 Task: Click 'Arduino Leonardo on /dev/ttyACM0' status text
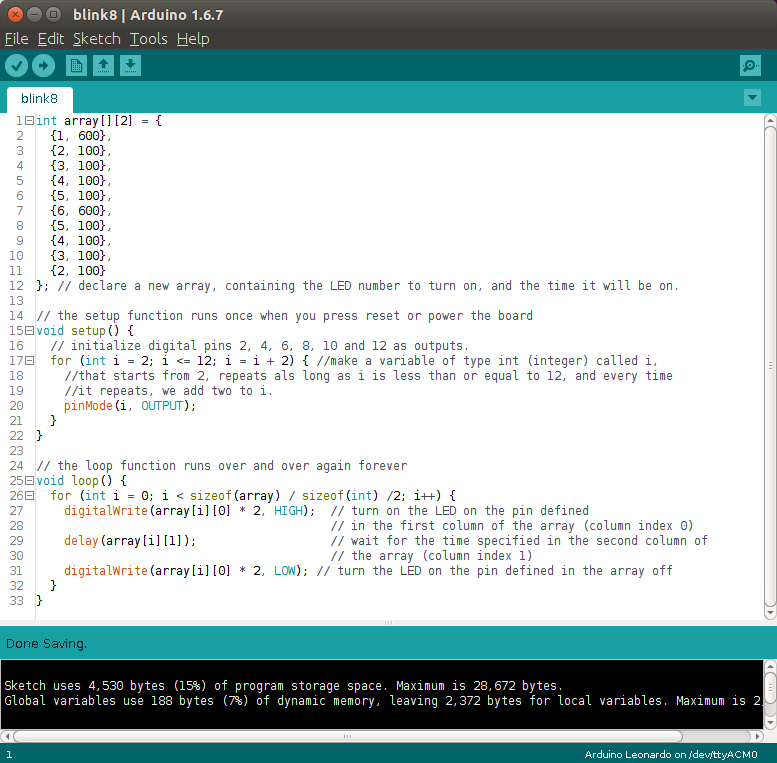point(671,754)
